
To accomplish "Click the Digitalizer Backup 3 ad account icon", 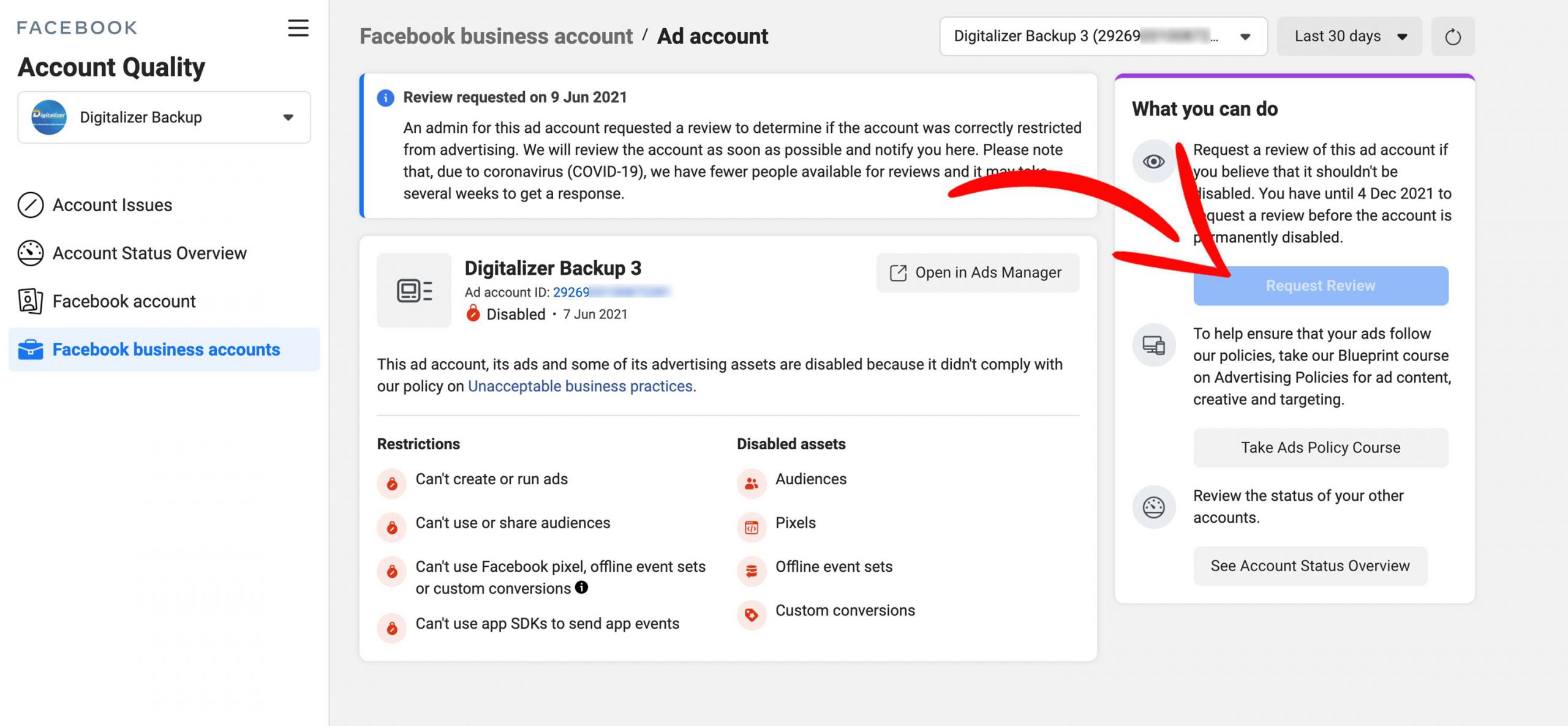I will 414,291.
